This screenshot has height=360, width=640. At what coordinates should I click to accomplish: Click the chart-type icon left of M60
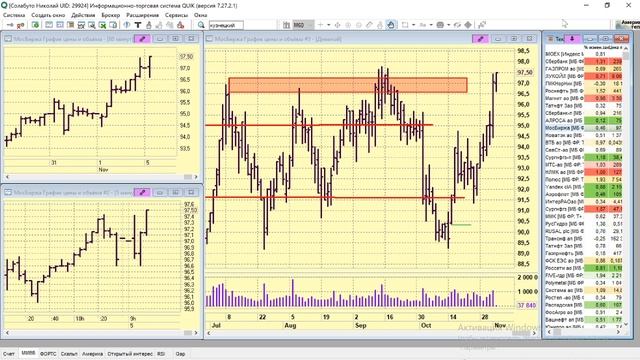287,25
